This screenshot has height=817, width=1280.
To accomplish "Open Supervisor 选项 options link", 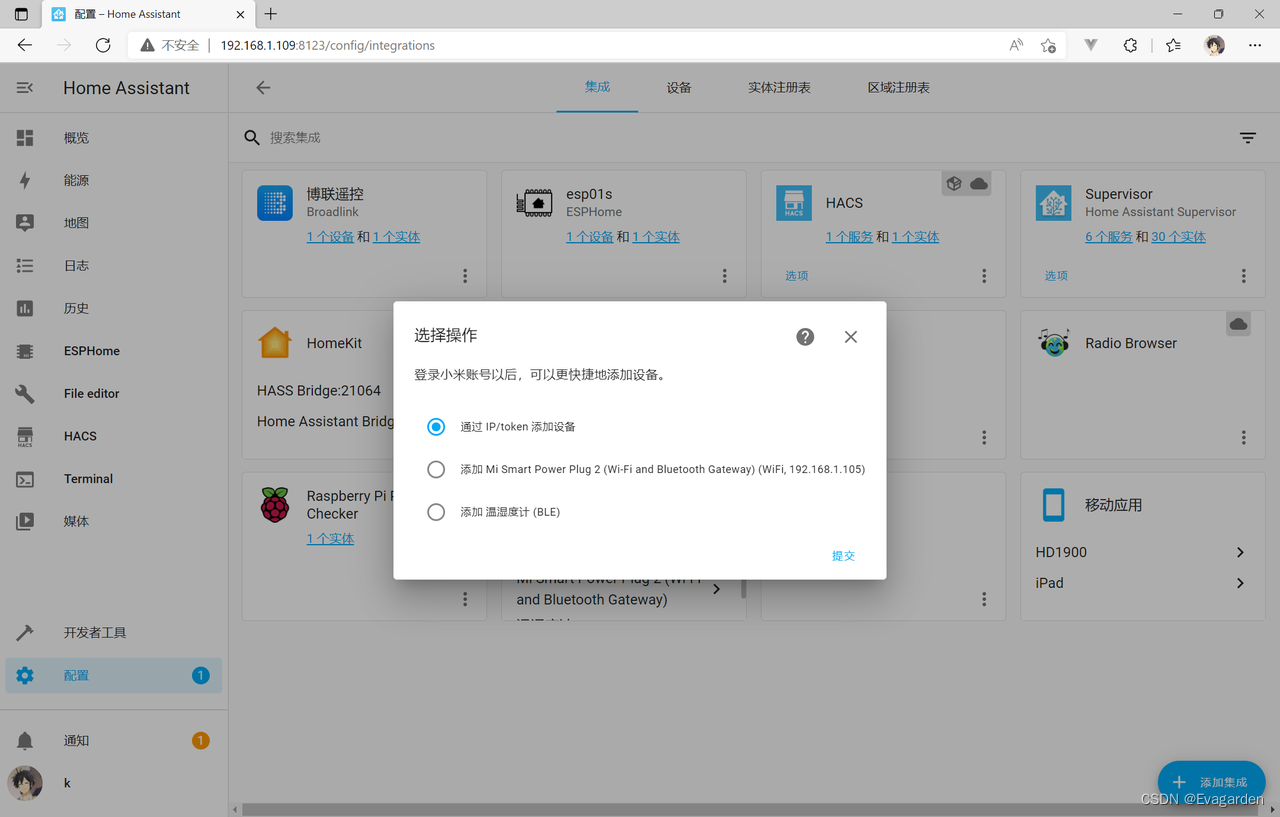I will coord(1056,276).
